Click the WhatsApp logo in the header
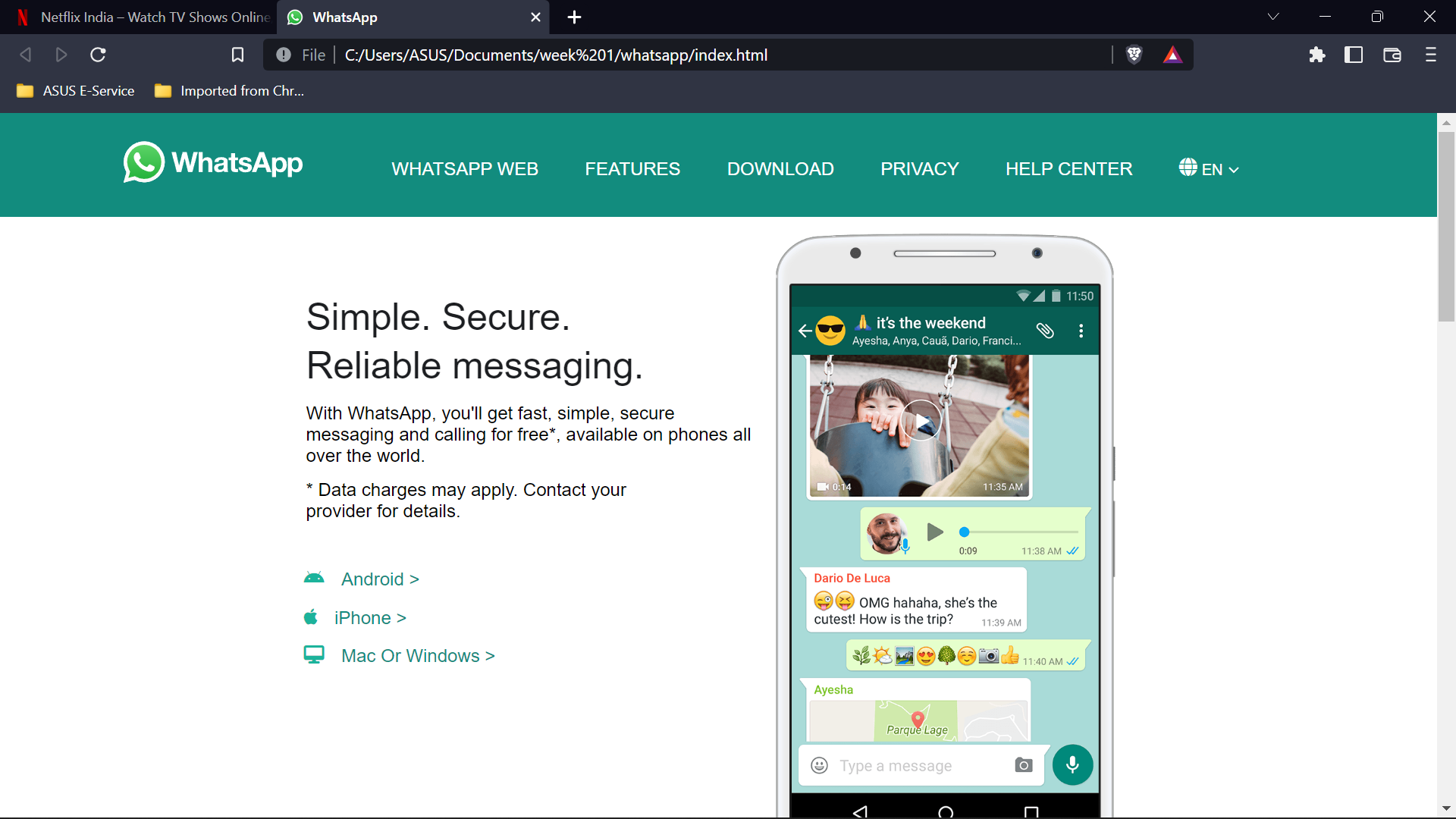The width and height of the screenshot is (1456, 819). [x=213, y=162]
